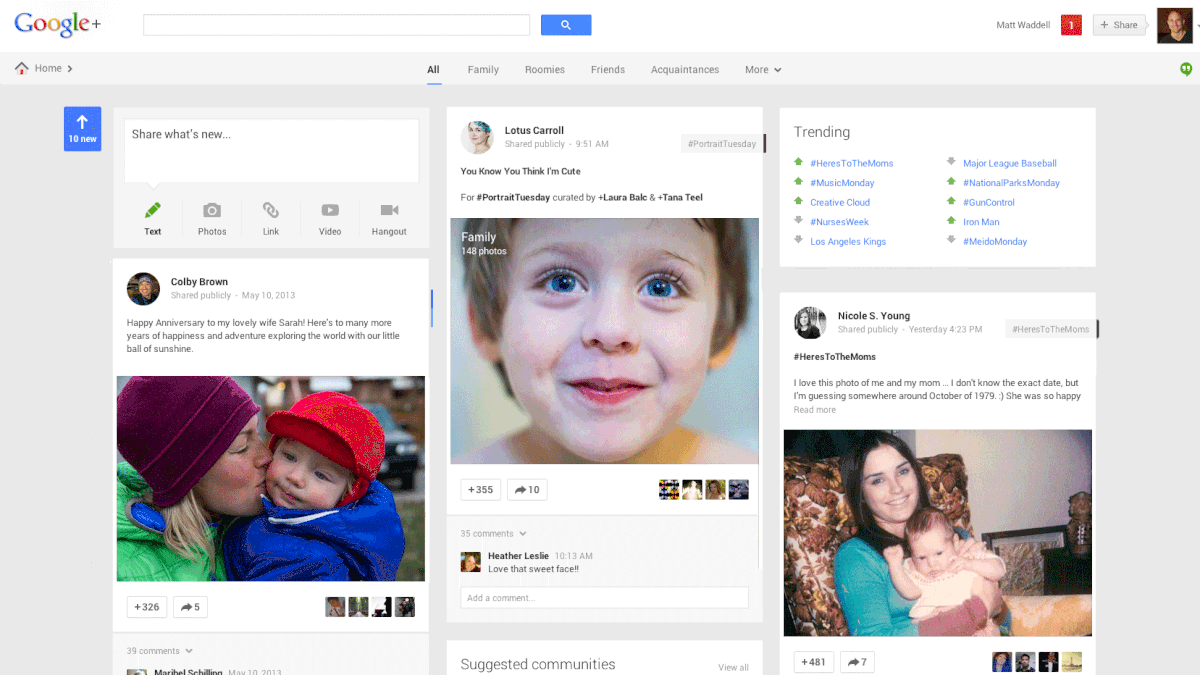
Task: Expand the More circles dropdown
Action: pyautogui.click(x=763, y=70)
